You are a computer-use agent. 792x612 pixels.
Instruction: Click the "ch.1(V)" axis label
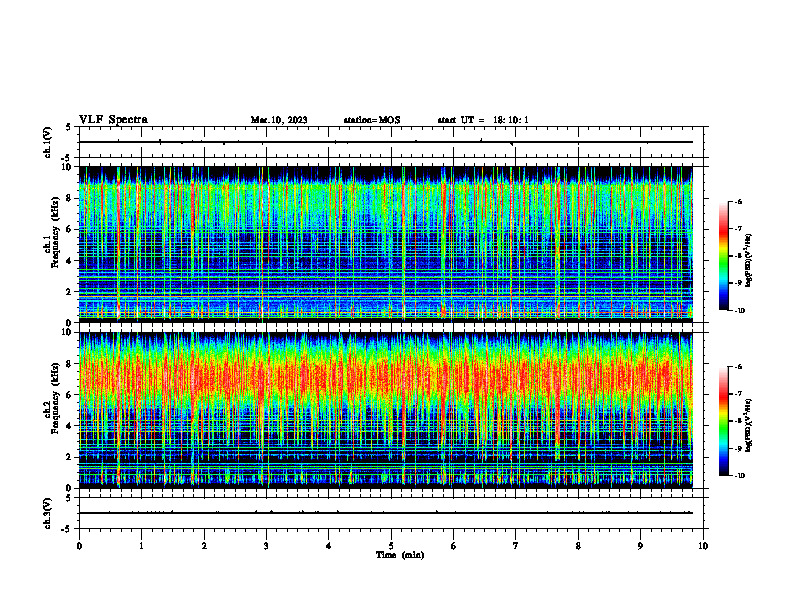[48, 142]
